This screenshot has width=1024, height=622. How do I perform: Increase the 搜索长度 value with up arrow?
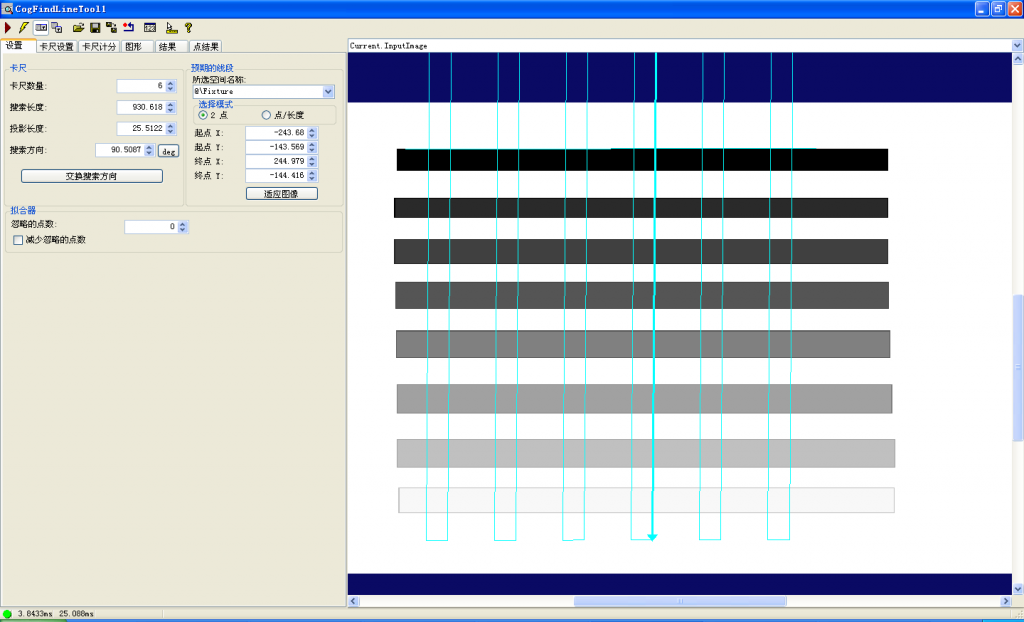tap(170, 104)
